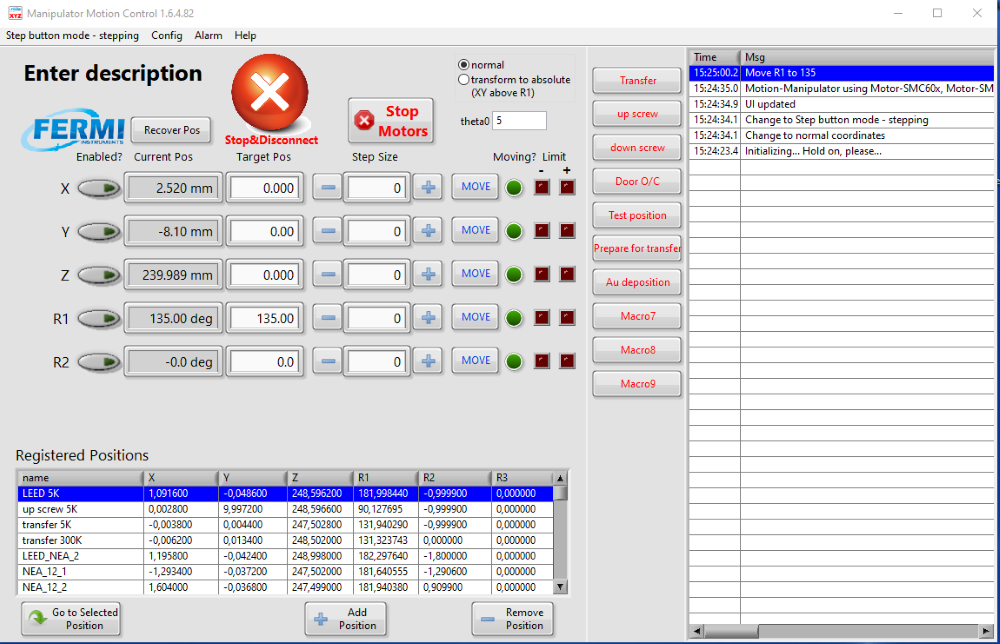Open the Config menu
1000x644 pixels.
click(167, 35)
